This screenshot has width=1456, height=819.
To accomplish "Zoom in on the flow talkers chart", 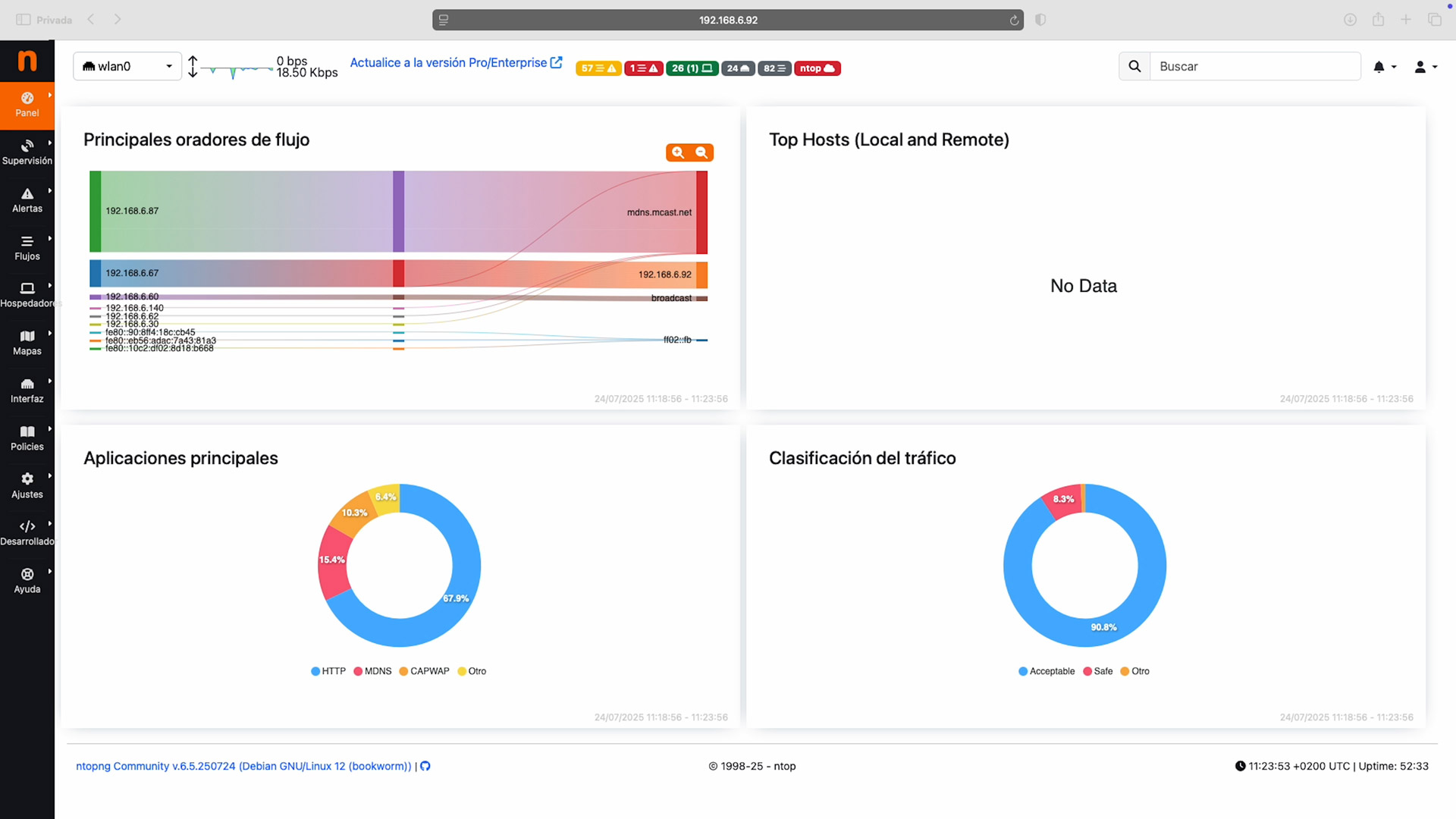I will [678, 152].
